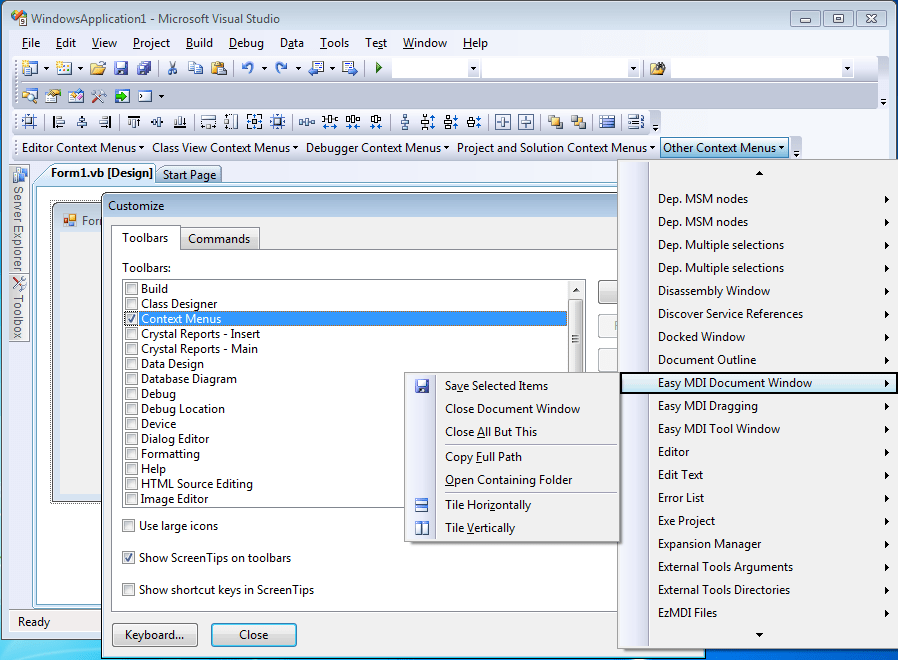Click the Undo arrow icon

[x=246, y=68]
